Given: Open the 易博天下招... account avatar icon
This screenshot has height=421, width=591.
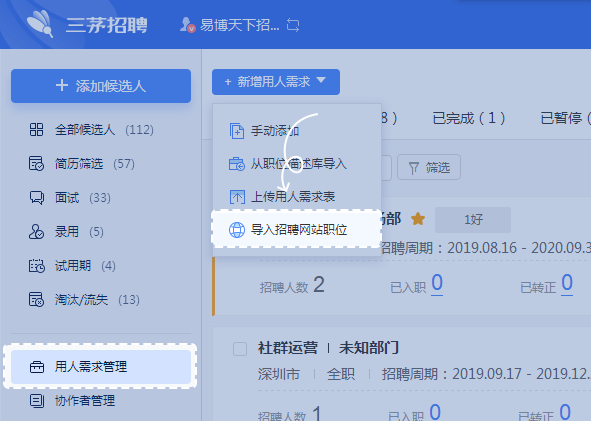Looking at the screenshot, I should (x=187, y=25).
